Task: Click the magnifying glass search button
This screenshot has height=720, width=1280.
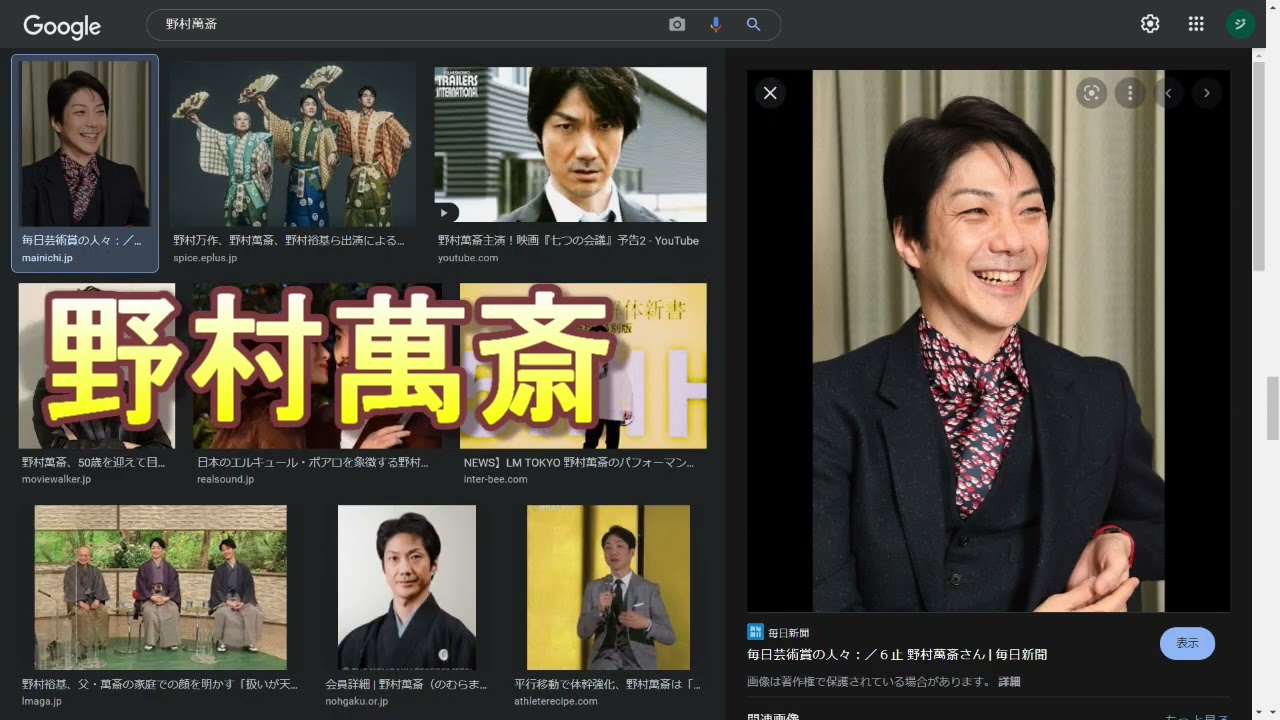Action: tap(753, 25)
